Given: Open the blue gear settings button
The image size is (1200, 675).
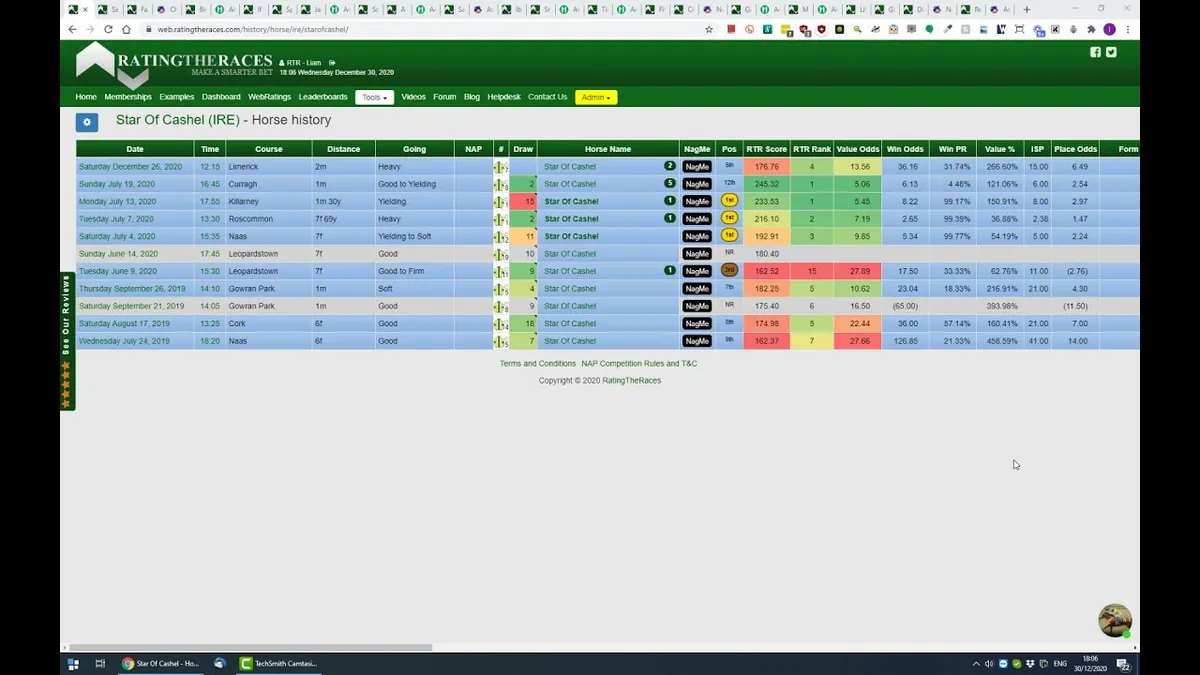Looking at the screenshot, I should 87,122.
